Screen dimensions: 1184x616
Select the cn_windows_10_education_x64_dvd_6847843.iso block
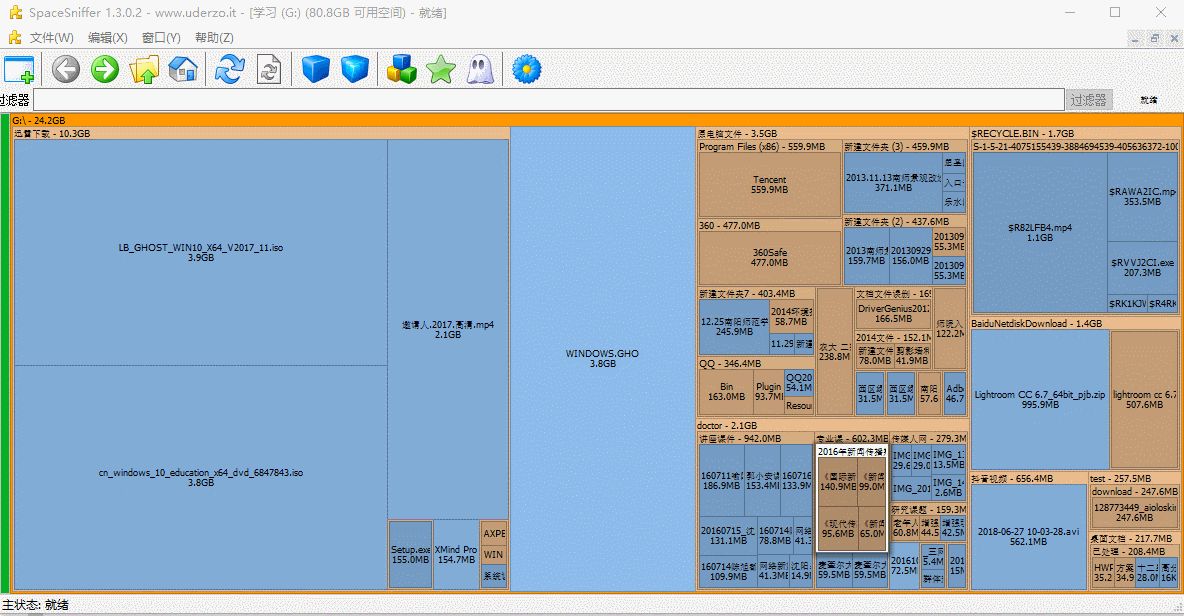pos(201,478)
